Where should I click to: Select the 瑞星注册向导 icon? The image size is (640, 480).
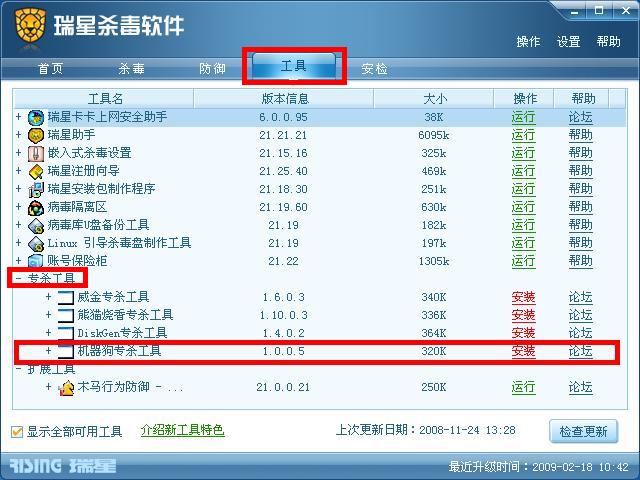coord(36,171)
